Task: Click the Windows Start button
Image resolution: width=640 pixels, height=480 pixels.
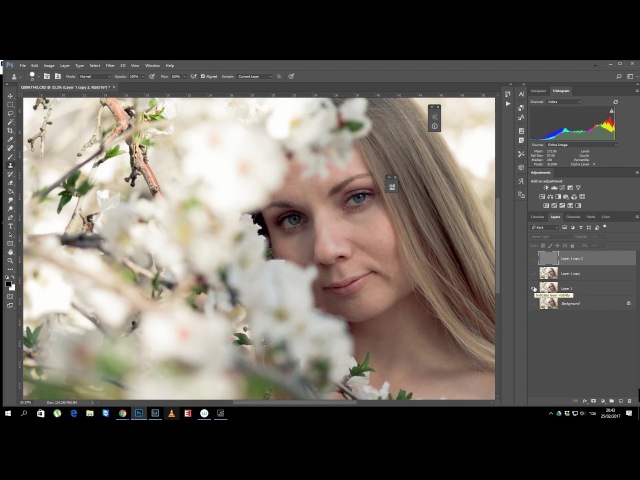Action: tap(8, 413)
